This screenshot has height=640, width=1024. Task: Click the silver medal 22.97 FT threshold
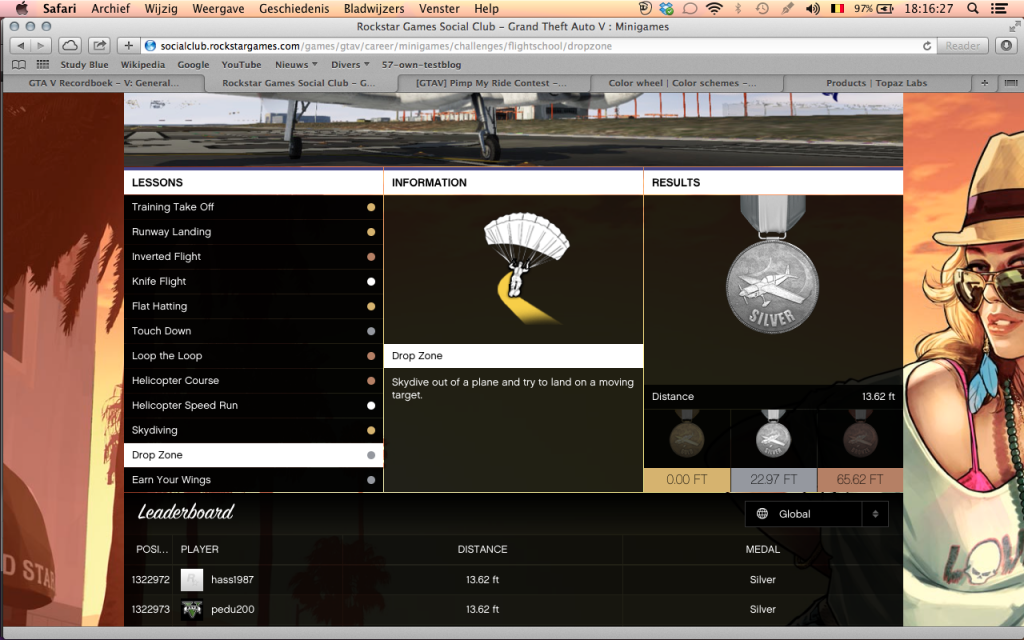(773, 479)
